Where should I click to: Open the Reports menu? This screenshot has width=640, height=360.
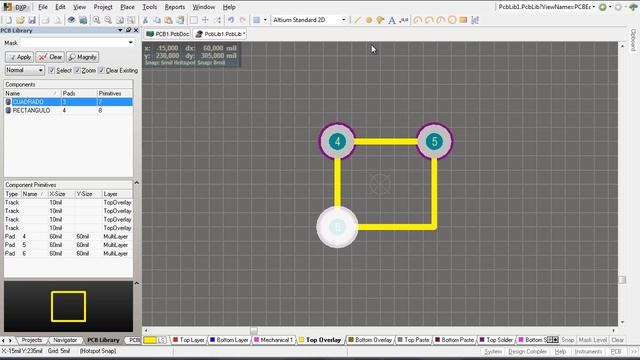point(175,7)
